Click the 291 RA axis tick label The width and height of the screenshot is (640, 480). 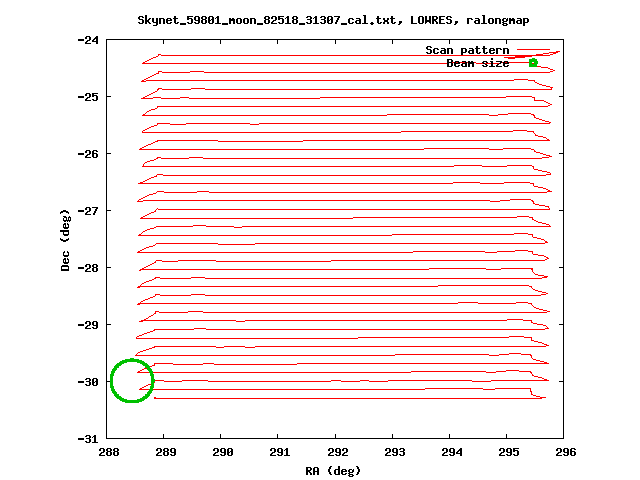pyautogui.click(x=280, y=452)
